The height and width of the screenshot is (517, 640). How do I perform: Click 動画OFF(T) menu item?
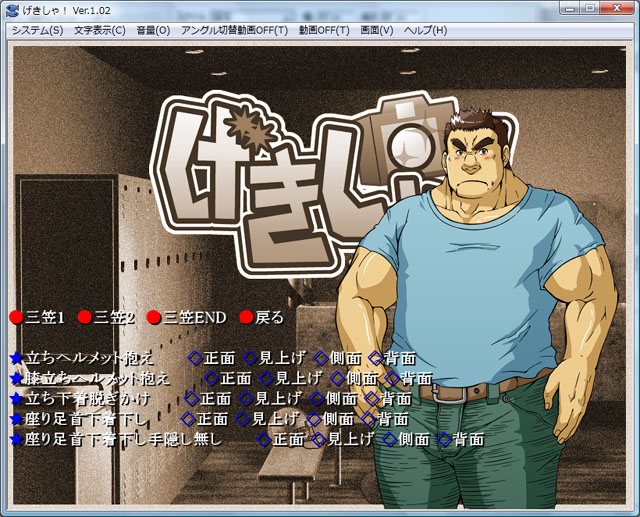pos(324,31)
